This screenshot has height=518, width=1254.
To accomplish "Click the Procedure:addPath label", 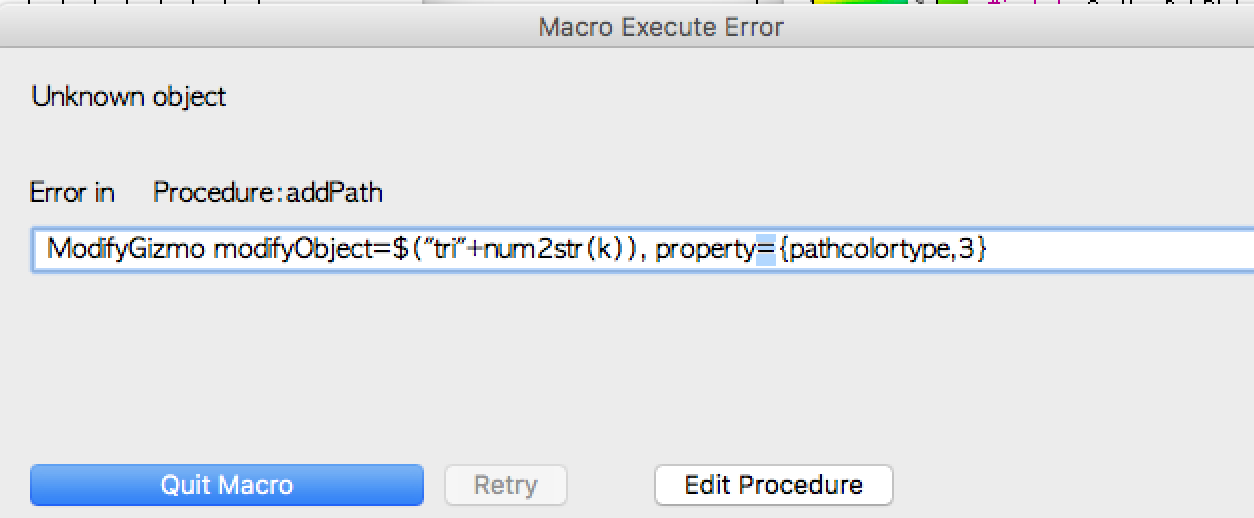I will [268, 192].
